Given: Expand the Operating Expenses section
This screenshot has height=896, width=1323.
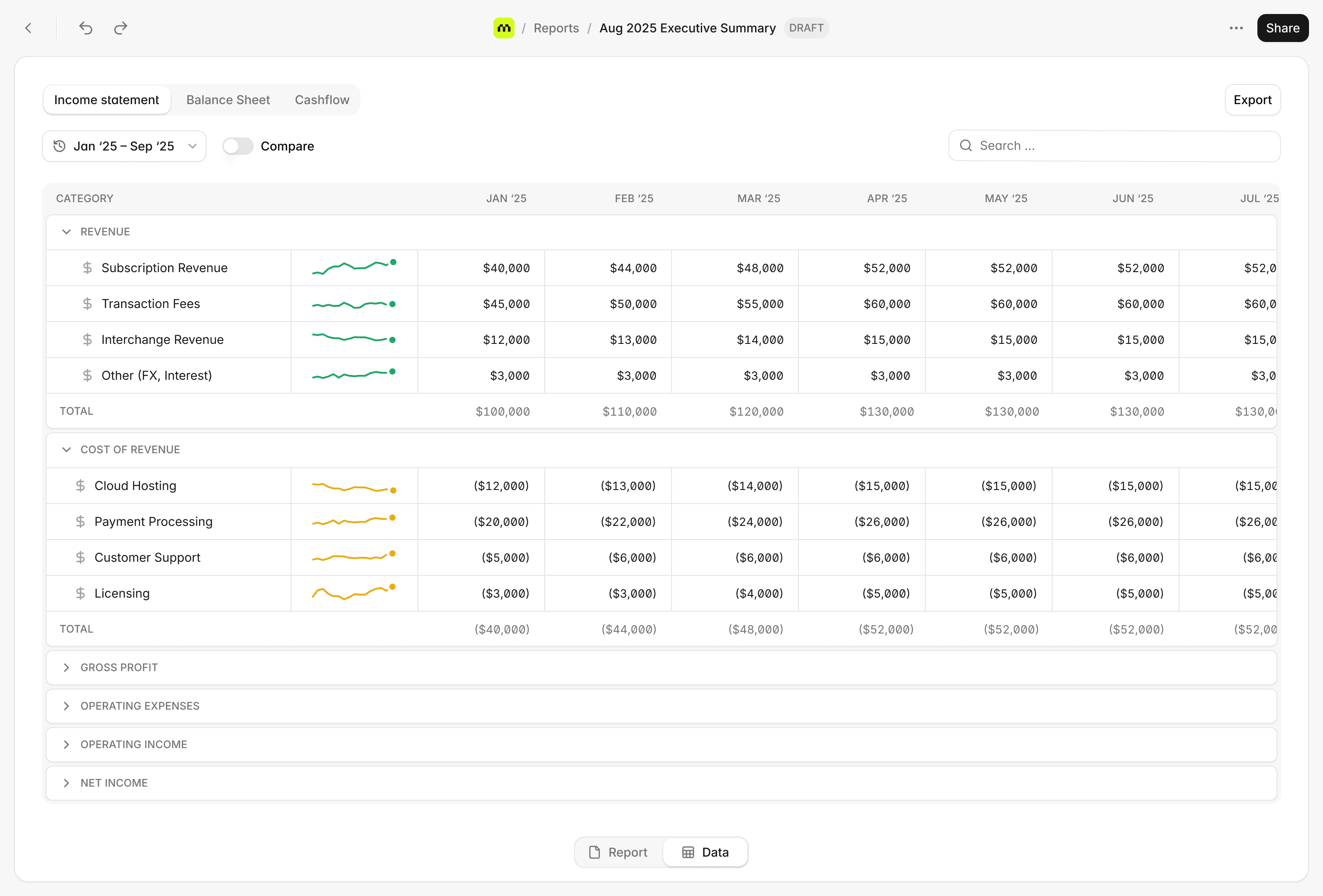Looking at the screenshot, I should (66, 706).
